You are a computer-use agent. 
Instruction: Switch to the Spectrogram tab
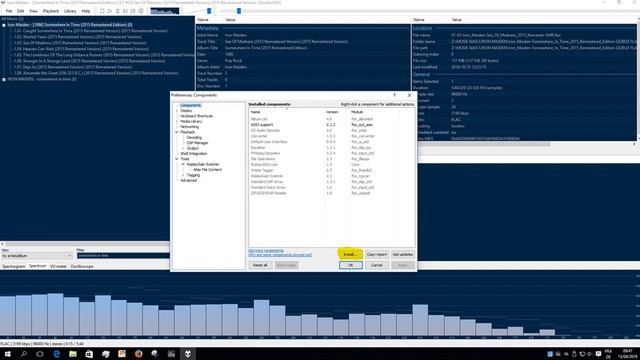[x=13, y=267]
